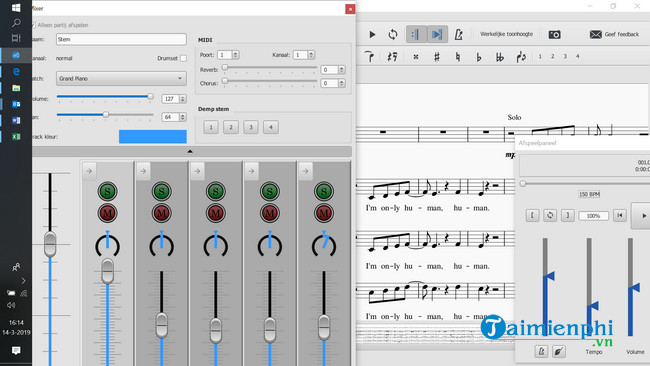Screen dimensions: 650x366
Task: Click the camera image capture icon
Action: (x=554, y=34)
